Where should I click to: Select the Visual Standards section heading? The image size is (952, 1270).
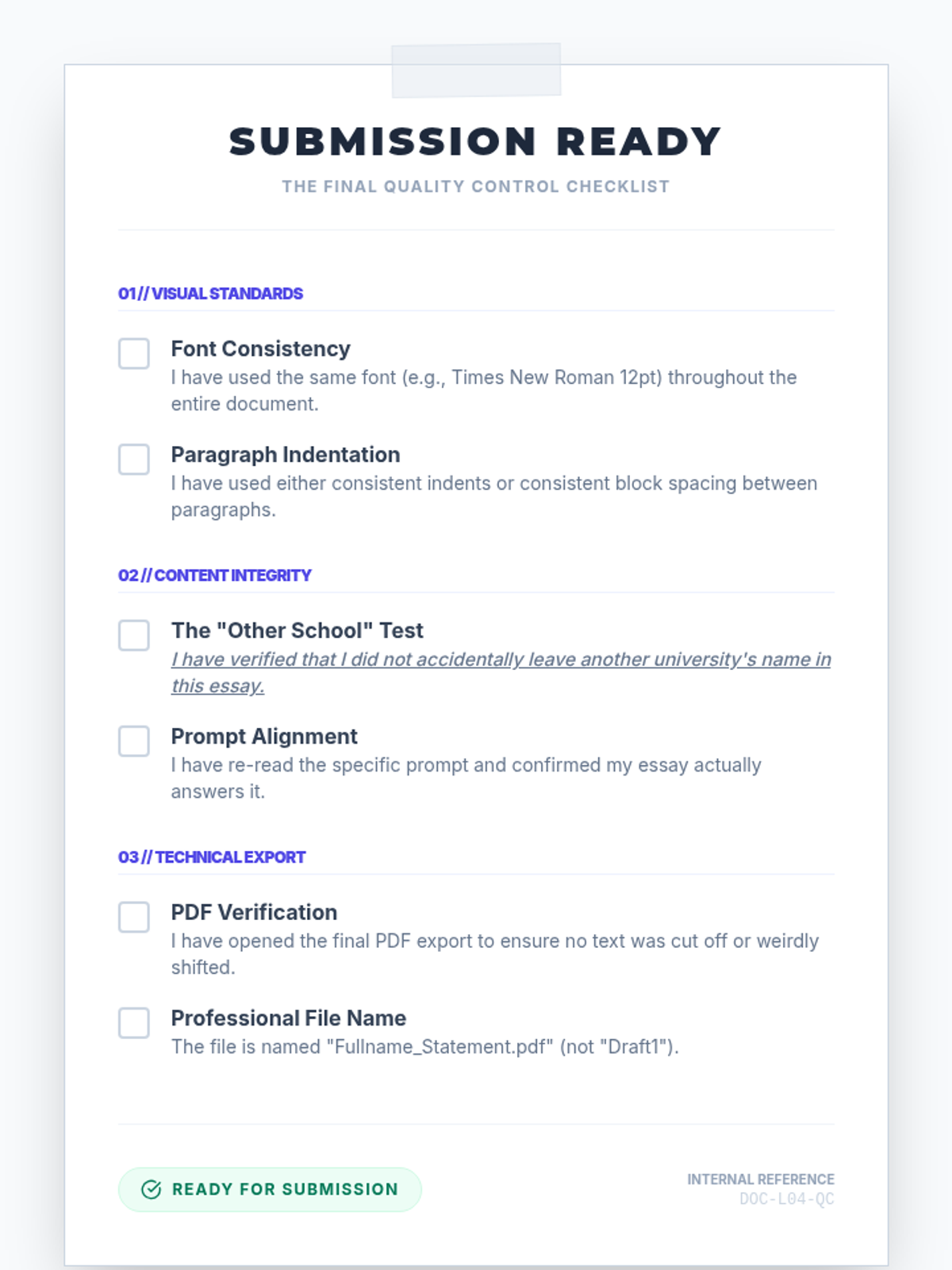coord(210,294)
